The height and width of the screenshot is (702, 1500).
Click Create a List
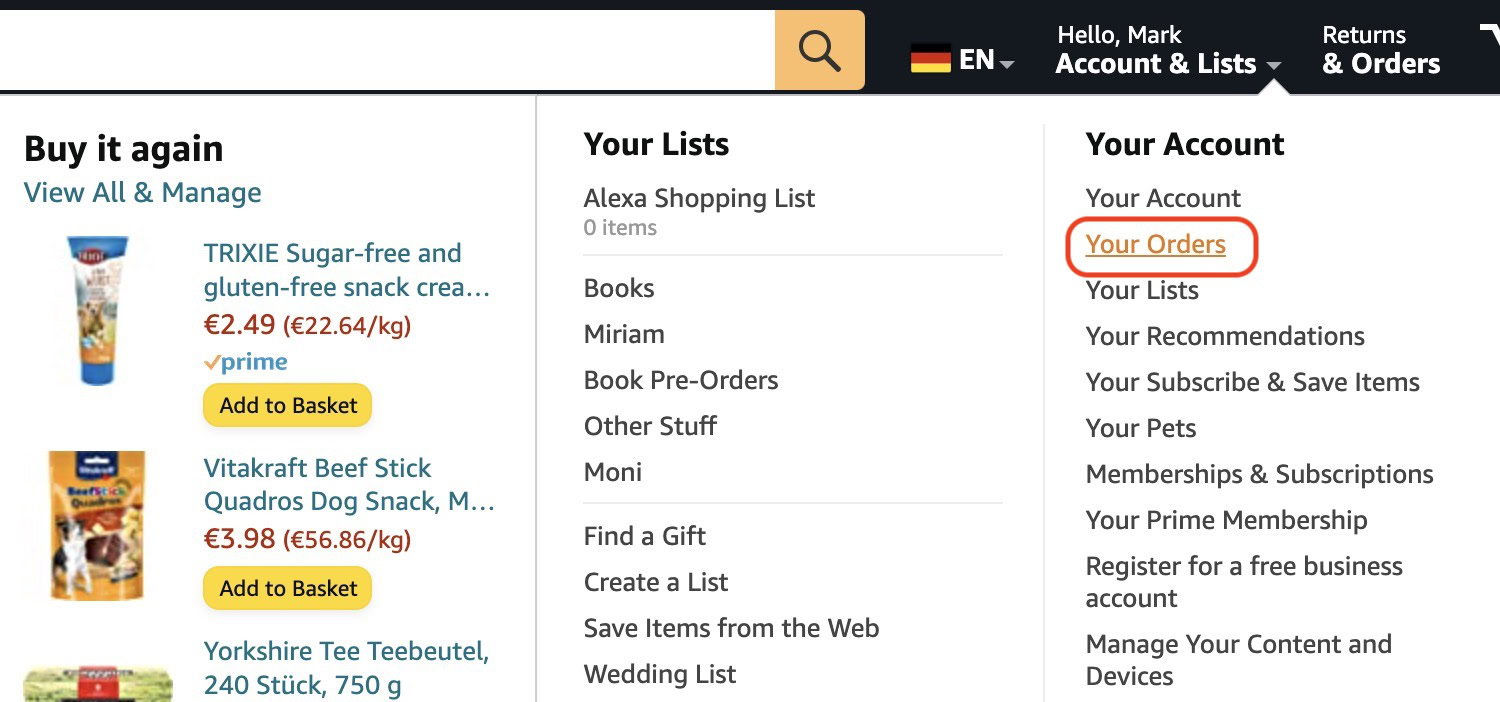[655, 582]
